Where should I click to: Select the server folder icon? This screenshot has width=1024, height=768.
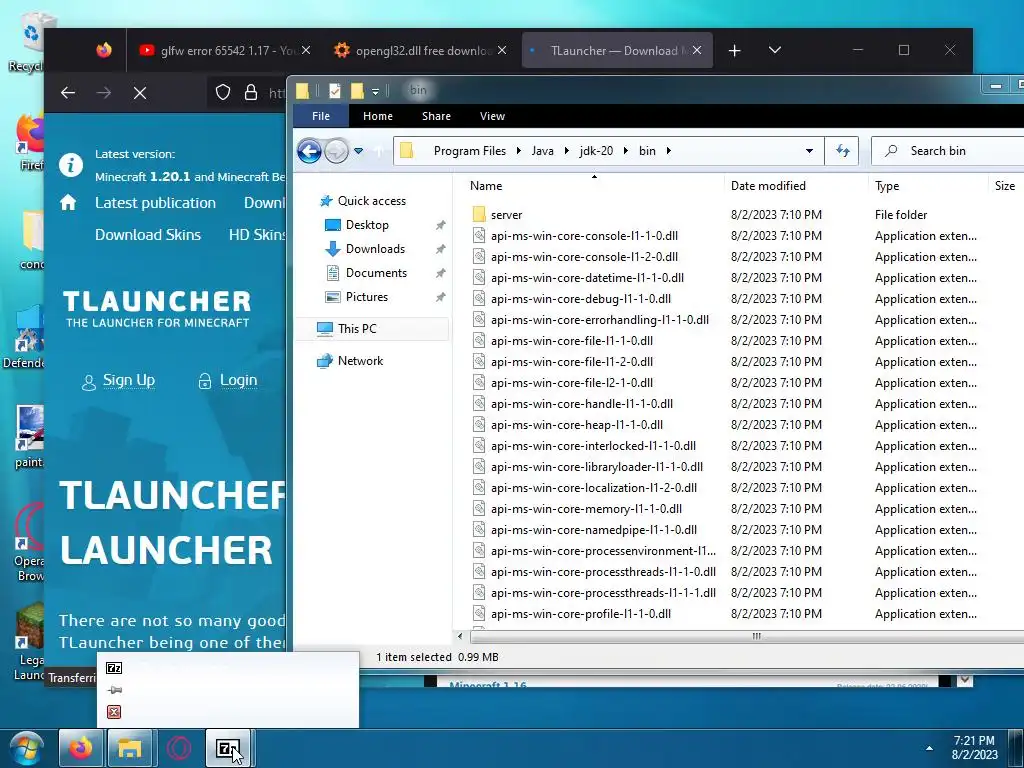[479, 214]
